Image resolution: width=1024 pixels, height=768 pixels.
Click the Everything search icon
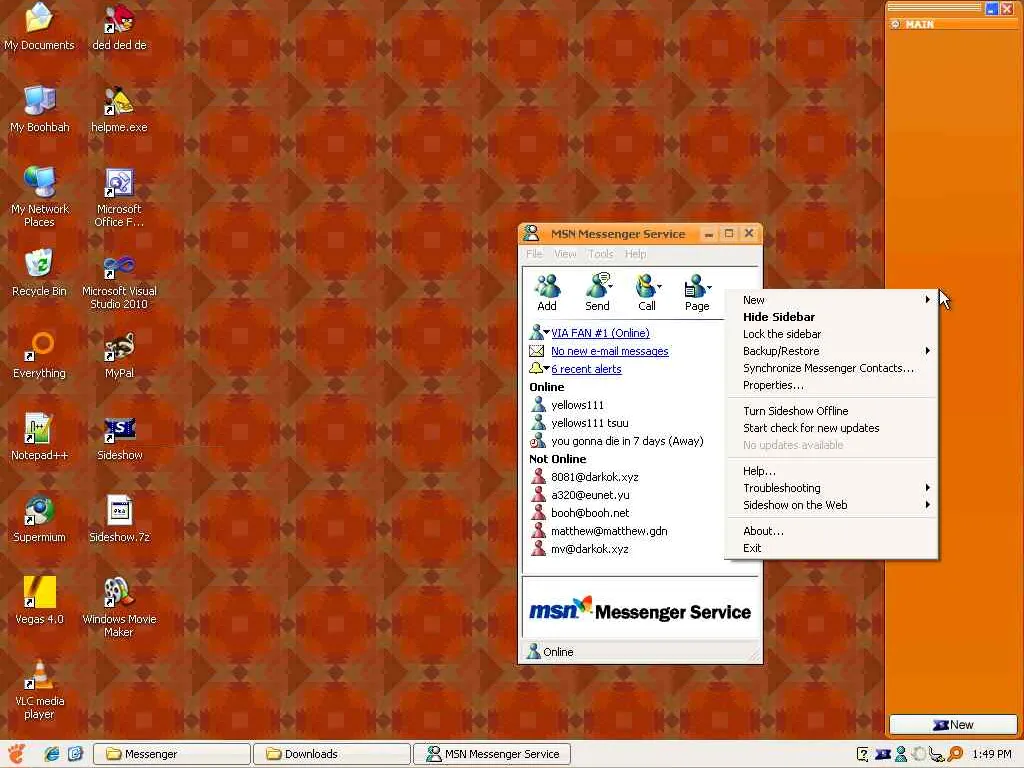point(39,355)
